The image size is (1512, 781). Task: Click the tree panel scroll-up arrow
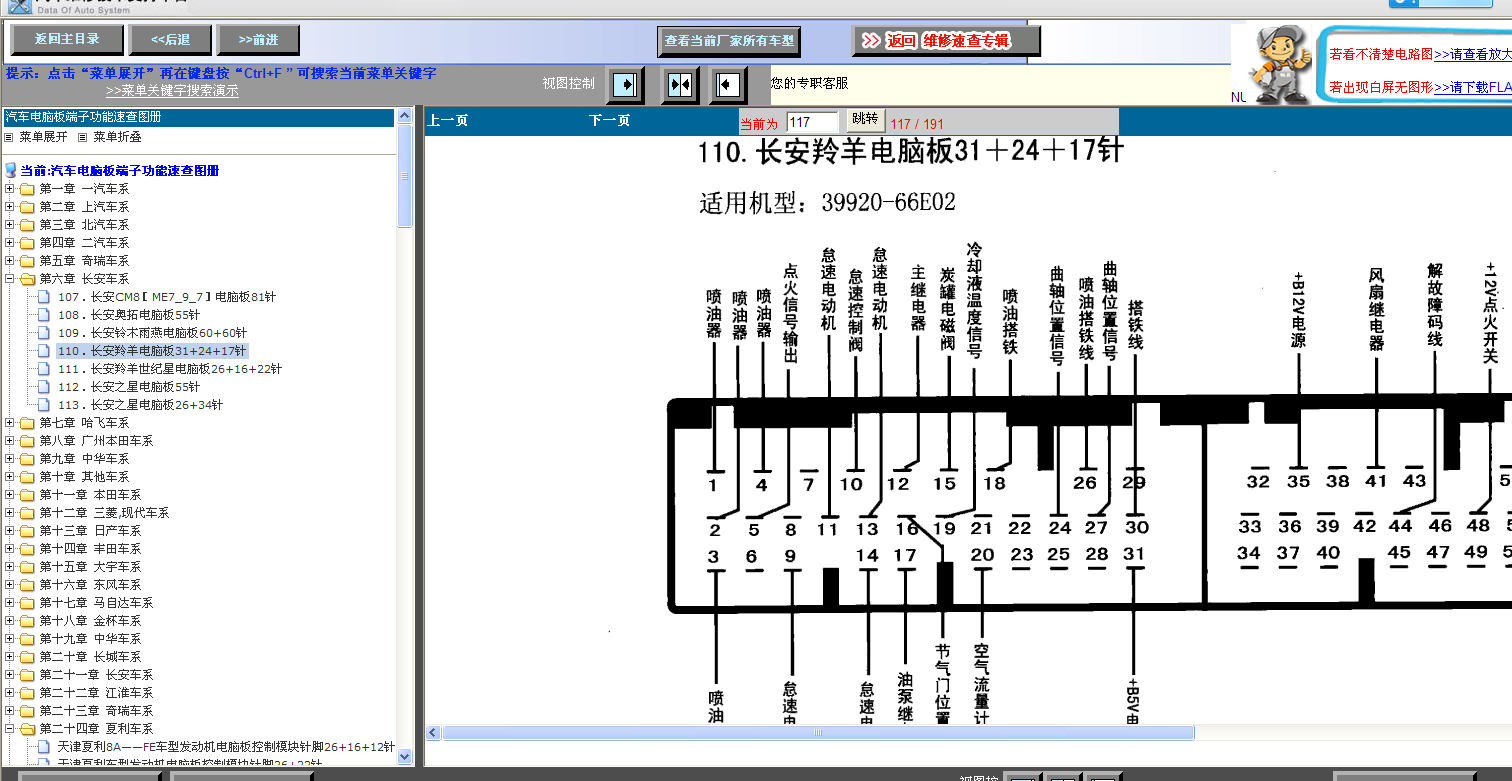point(404,116)
